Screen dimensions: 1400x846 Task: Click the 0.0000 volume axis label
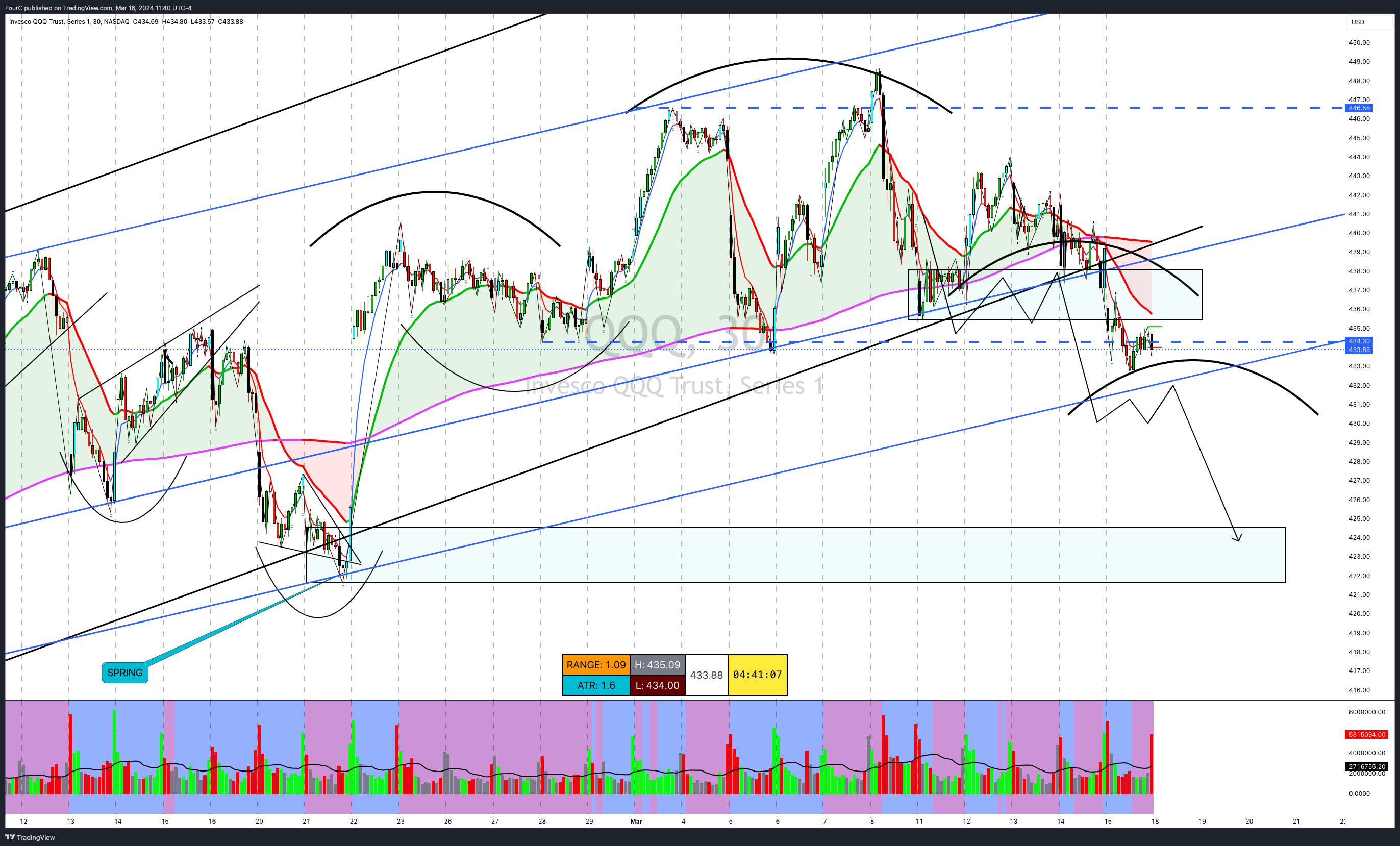[x=1359, y=794]
